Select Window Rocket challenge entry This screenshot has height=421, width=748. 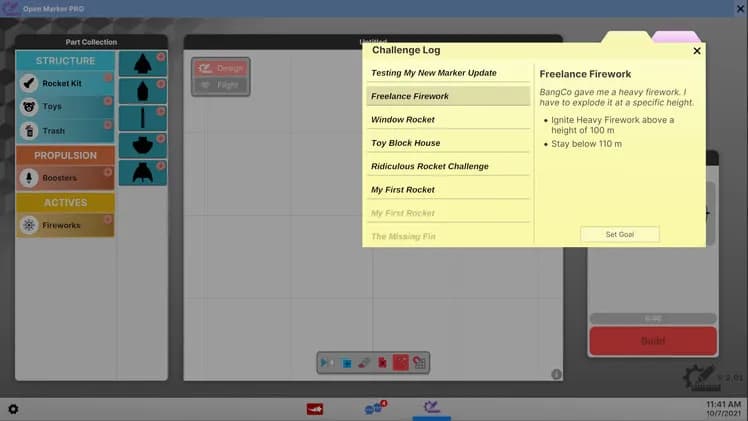448,120
